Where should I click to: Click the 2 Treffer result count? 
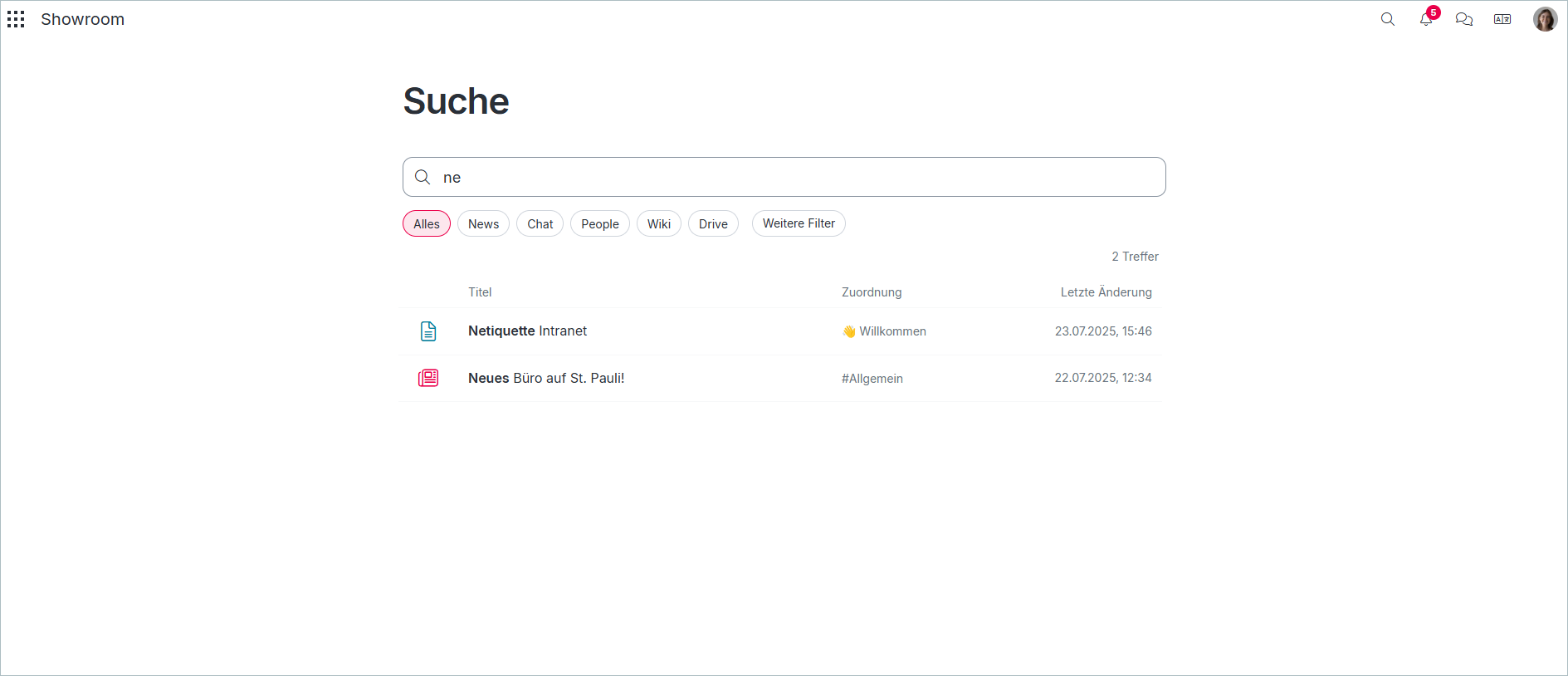tap(1135, 257)
